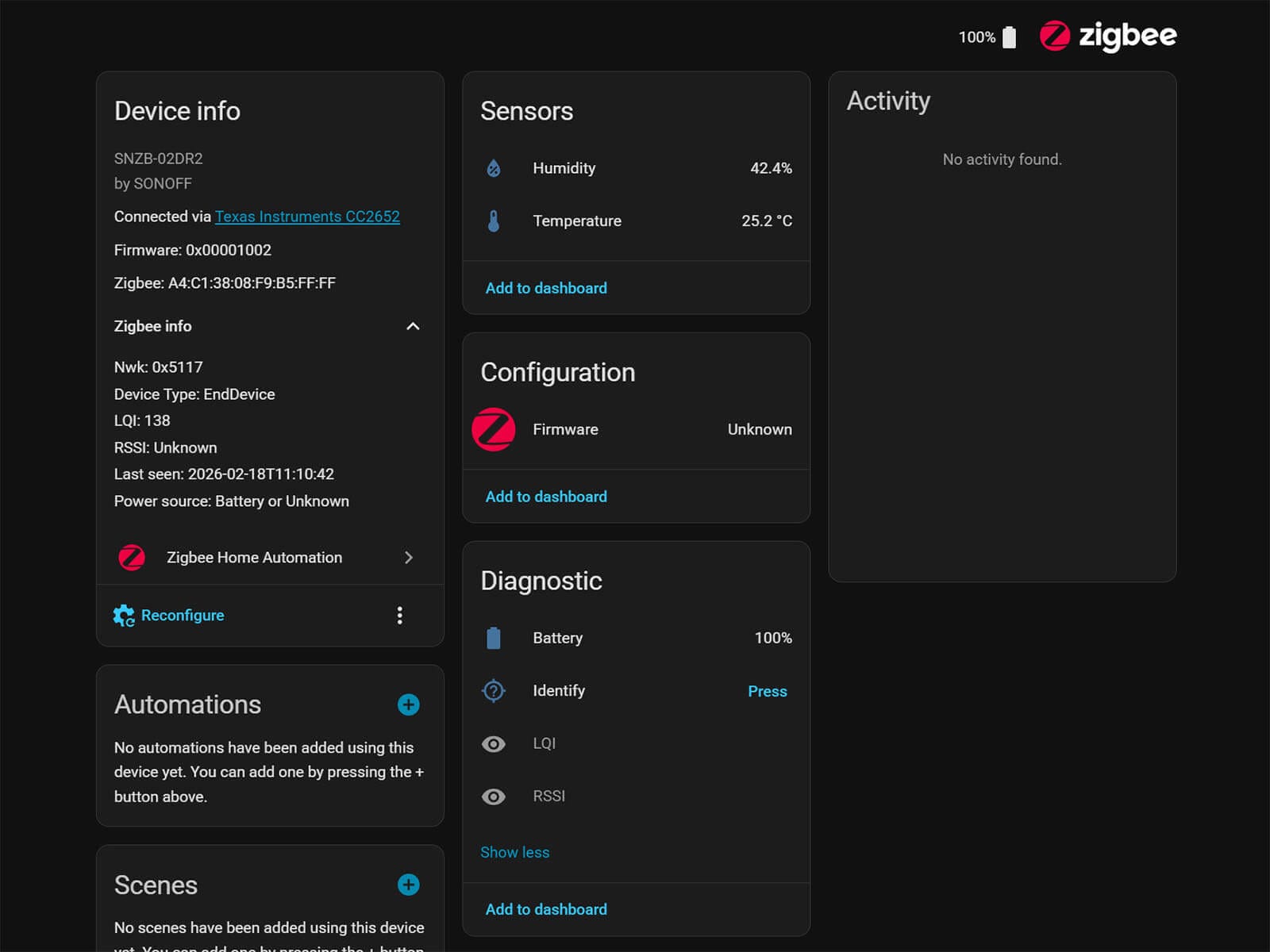Open the Firmware Unknown configuration row
The height and width of the screenshot is (952, 1270).
pos(636,429)
